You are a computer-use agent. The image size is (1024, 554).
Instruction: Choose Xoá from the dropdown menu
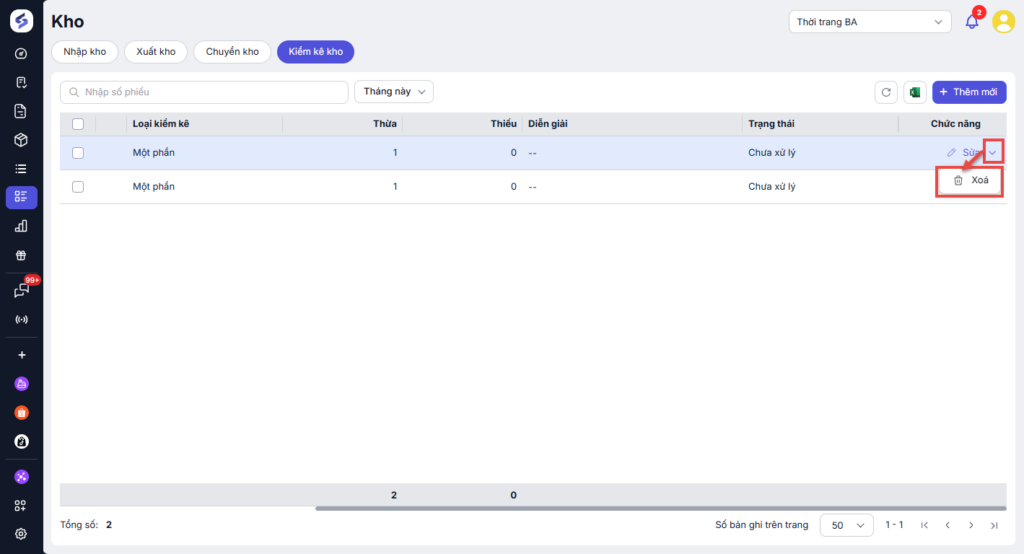tap(970, 180)
